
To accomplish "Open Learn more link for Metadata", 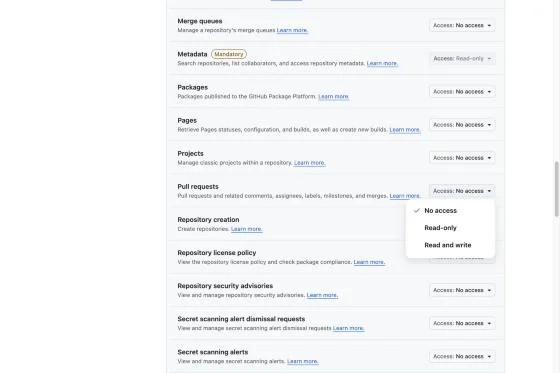I will (x=382, y=64).
